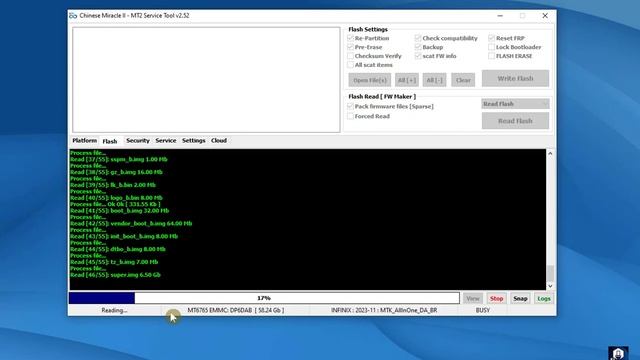Toggle the Reset FRP checkbox

pos(491,38)
